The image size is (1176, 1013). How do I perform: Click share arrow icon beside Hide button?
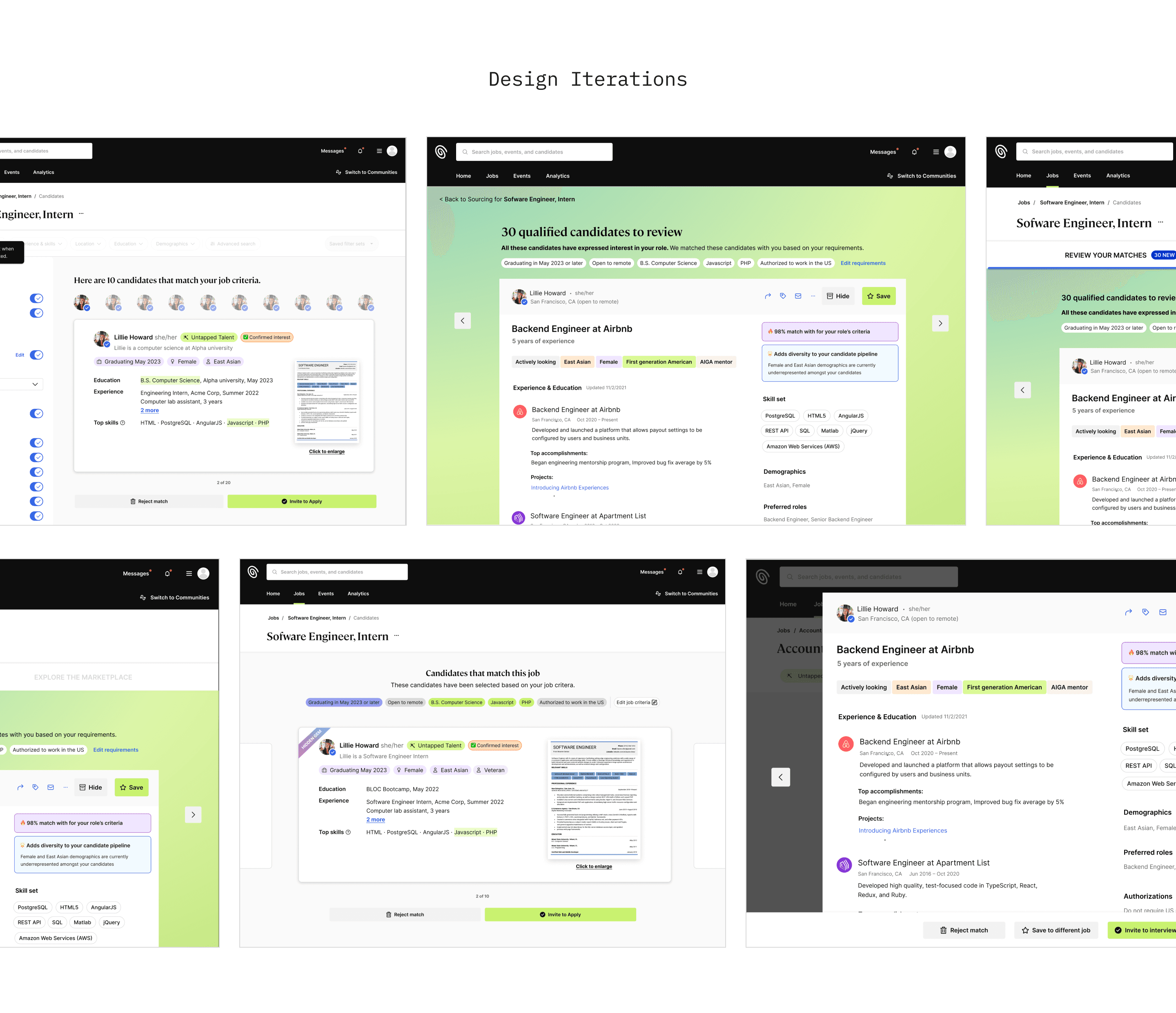pos(768,296)
